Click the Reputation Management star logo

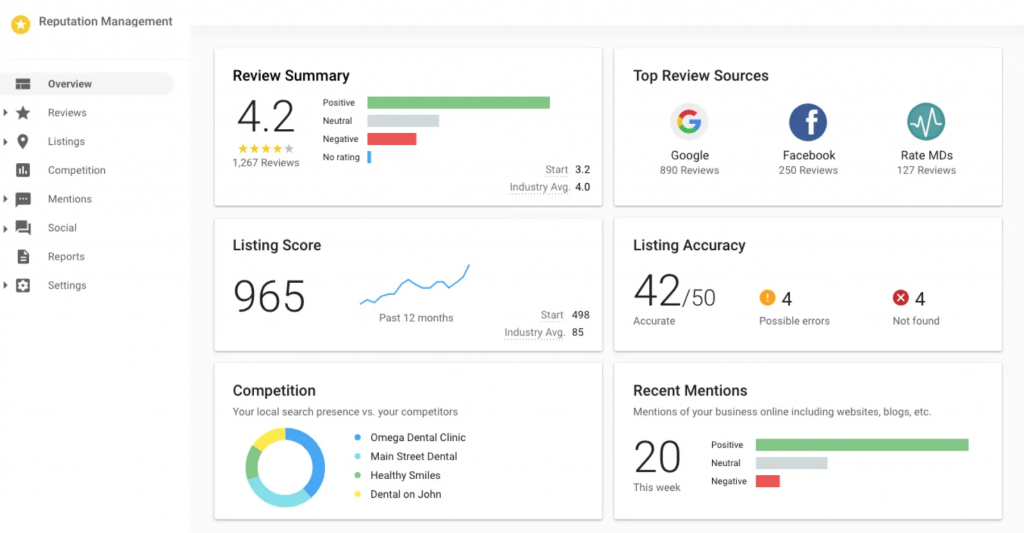[20, 25]
